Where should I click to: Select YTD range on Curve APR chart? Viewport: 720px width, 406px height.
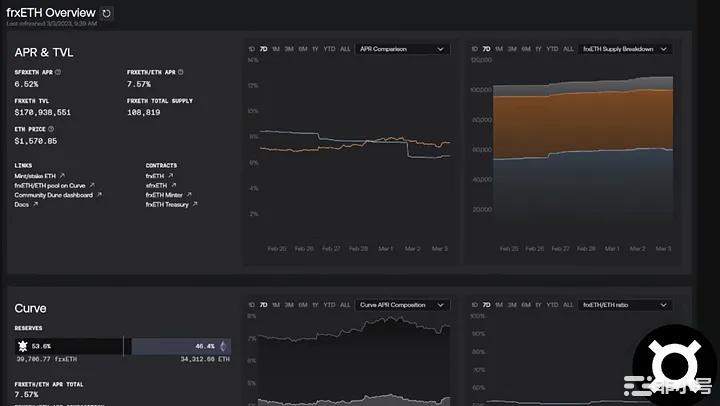click(x=328, y=304)
